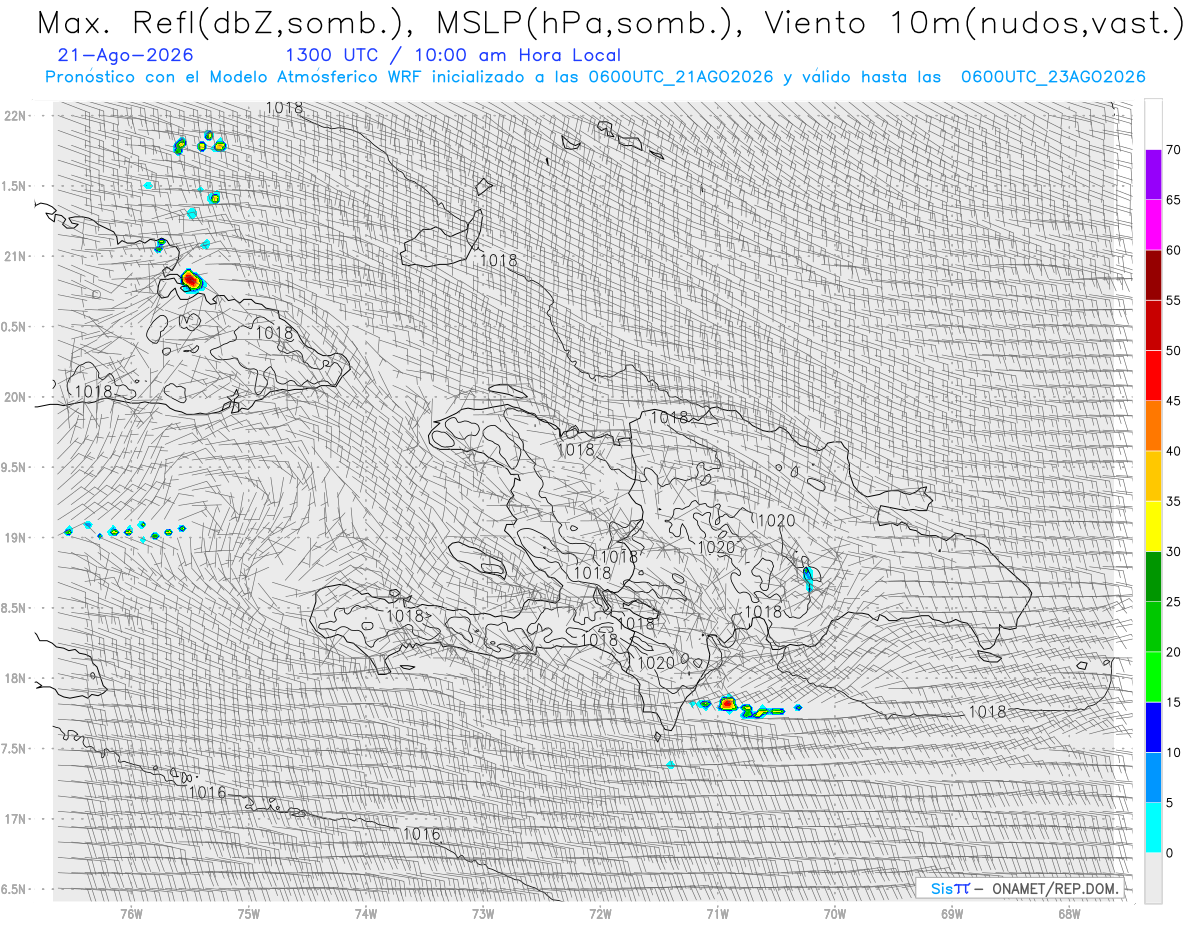Click the 70W longitude axis label

pos(834,913)
